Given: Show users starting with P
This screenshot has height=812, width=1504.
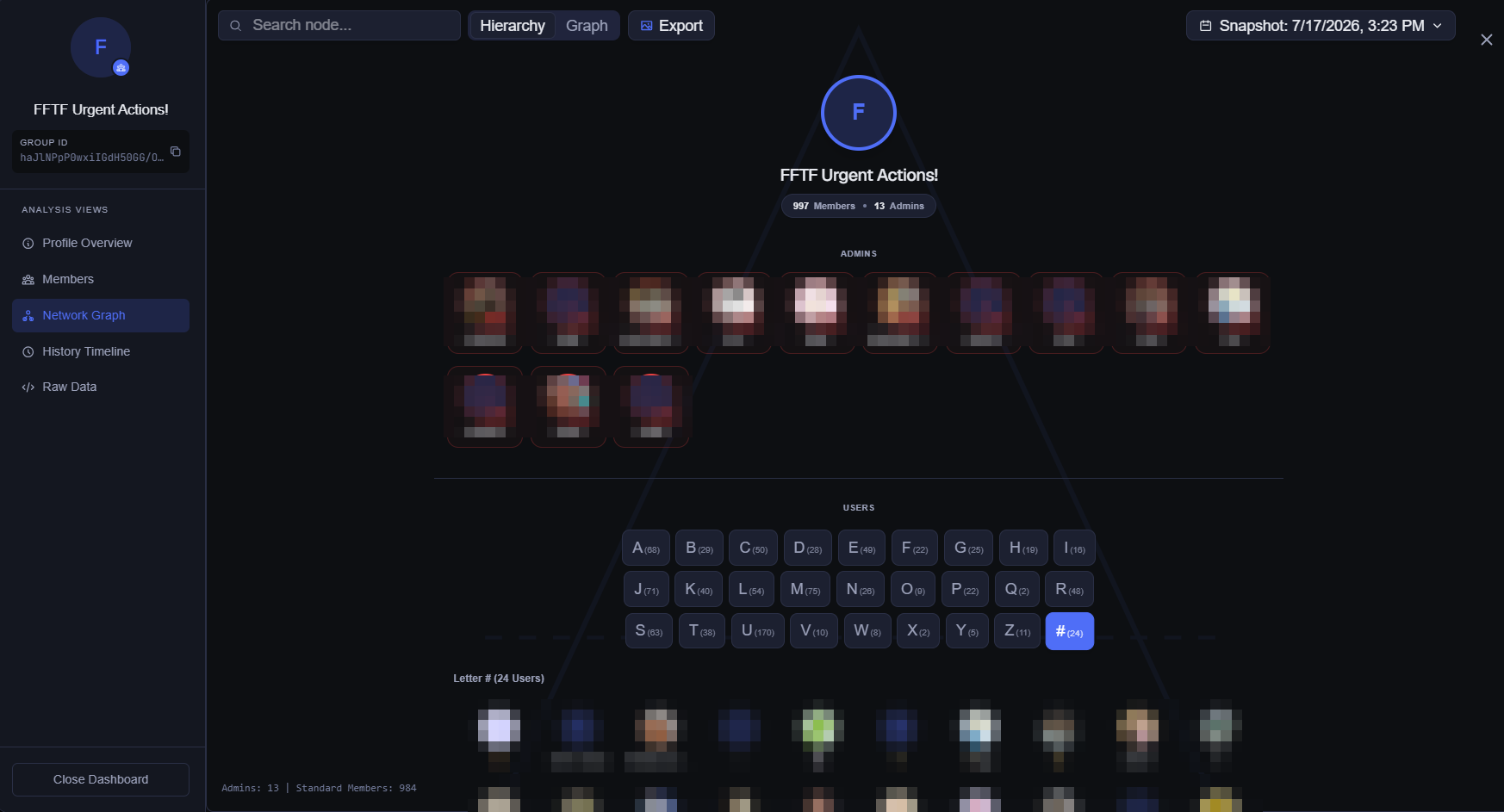Looking at the screenshot, I should coord(965,590).
